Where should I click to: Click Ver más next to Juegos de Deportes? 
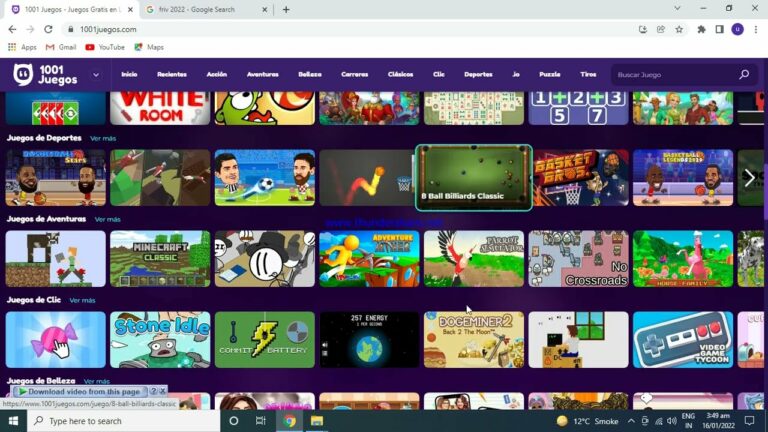(x=103, y=139)
